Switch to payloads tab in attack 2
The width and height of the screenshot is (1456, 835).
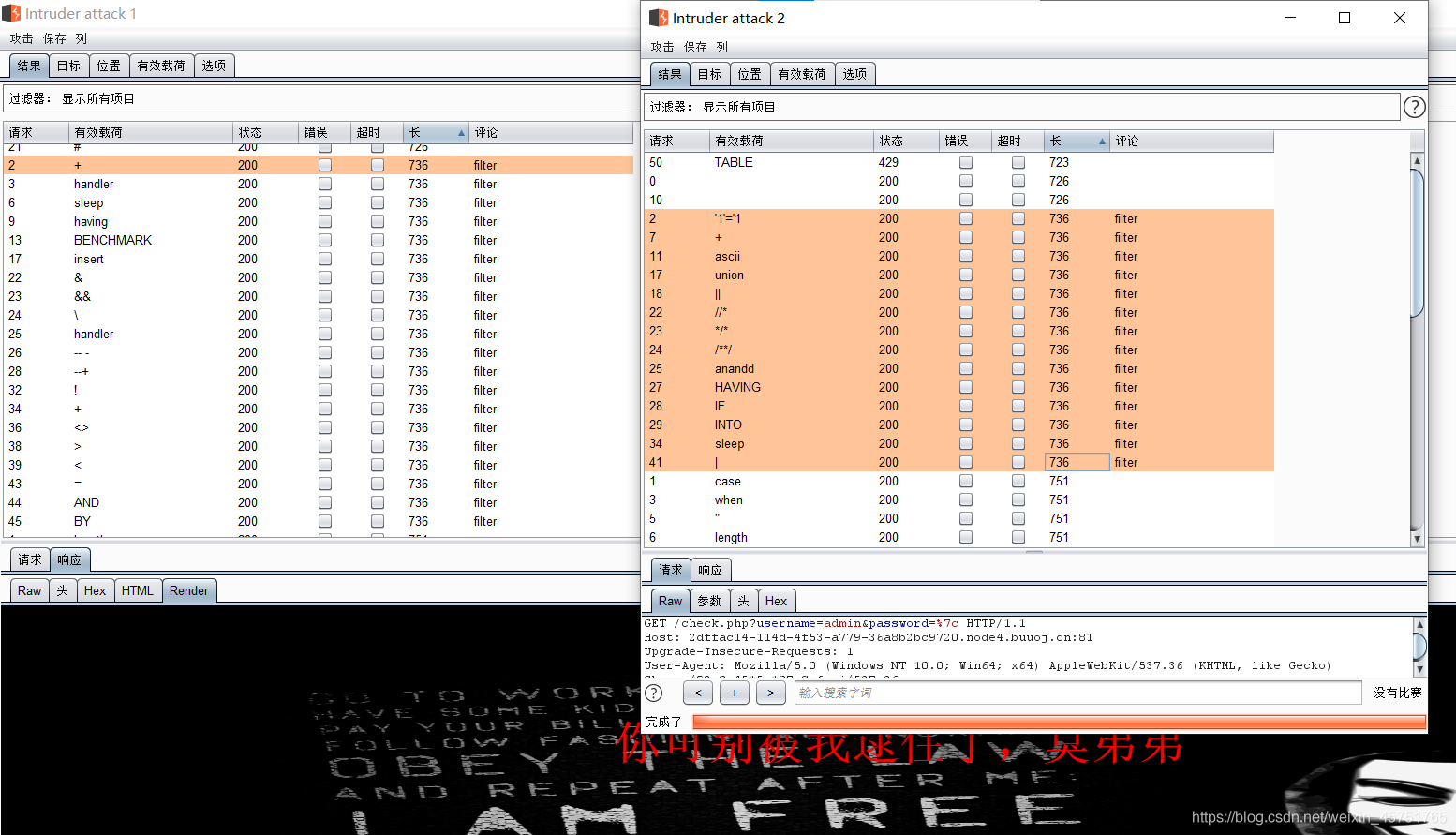pyautogui.click(x=801, y=74)
